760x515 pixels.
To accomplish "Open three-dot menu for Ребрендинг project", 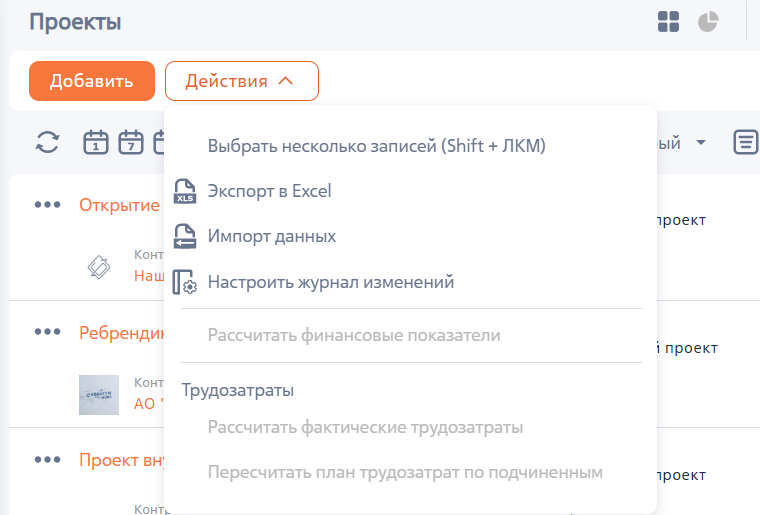I will click(x=48, y=332).
